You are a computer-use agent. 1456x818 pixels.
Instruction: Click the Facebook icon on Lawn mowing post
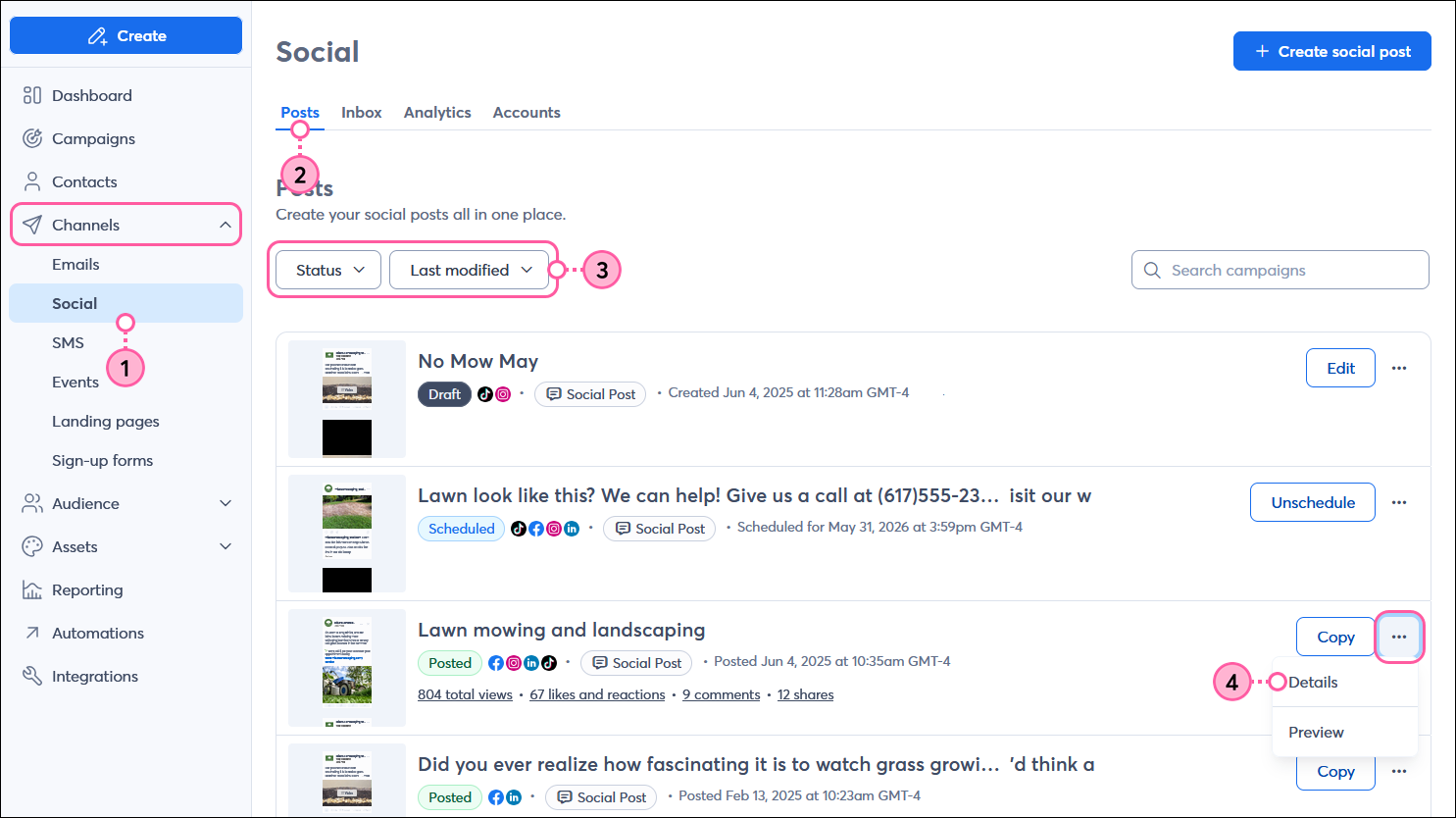495,662
